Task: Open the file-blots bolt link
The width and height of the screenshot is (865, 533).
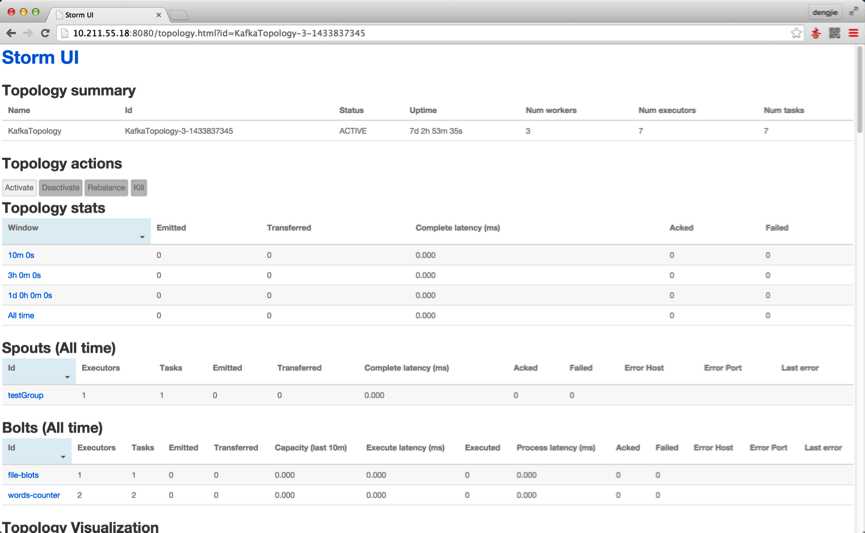Action: coord(23,475)
